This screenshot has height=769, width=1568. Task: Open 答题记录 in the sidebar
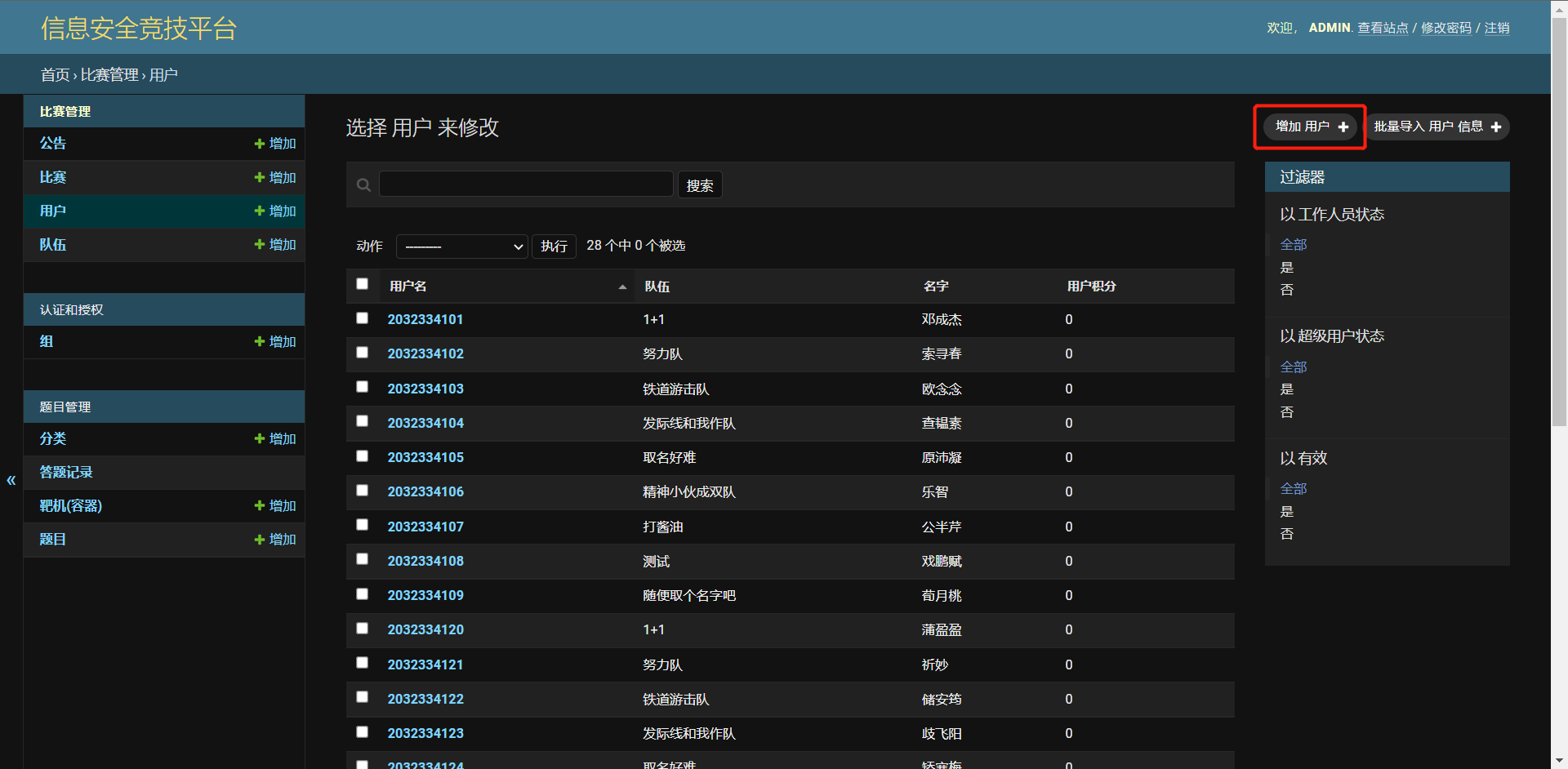[66, 472]
